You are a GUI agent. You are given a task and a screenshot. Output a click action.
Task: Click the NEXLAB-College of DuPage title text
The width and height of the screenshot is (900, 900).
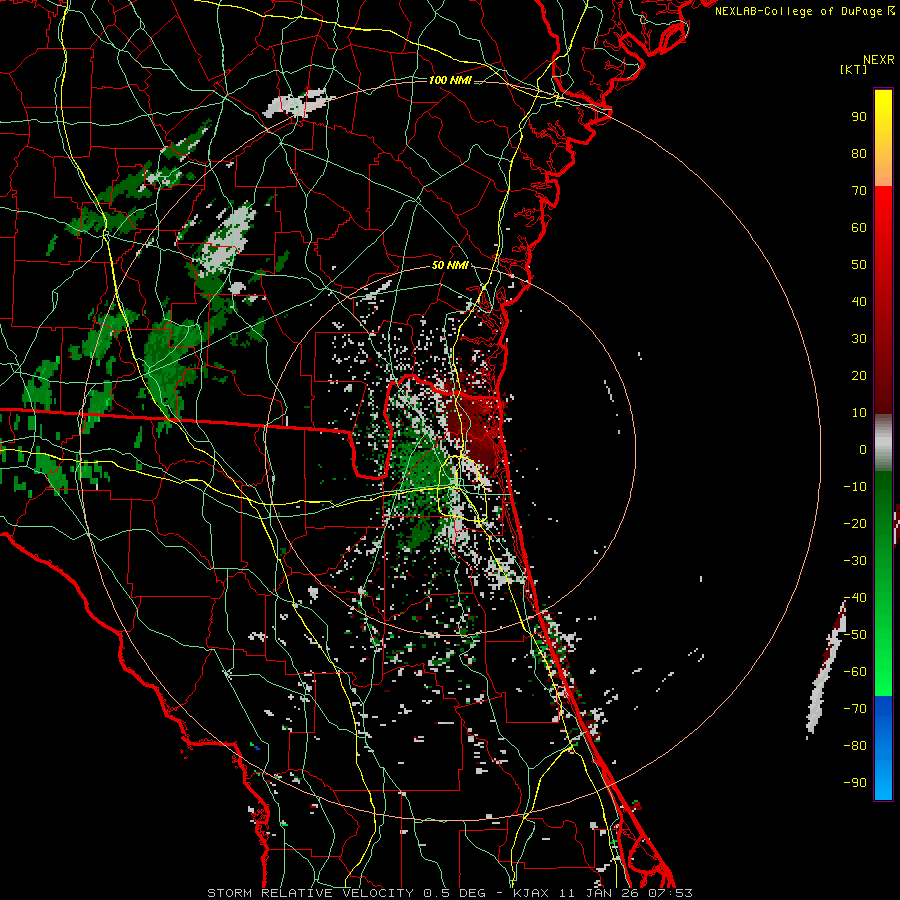(x=803, y=12)
